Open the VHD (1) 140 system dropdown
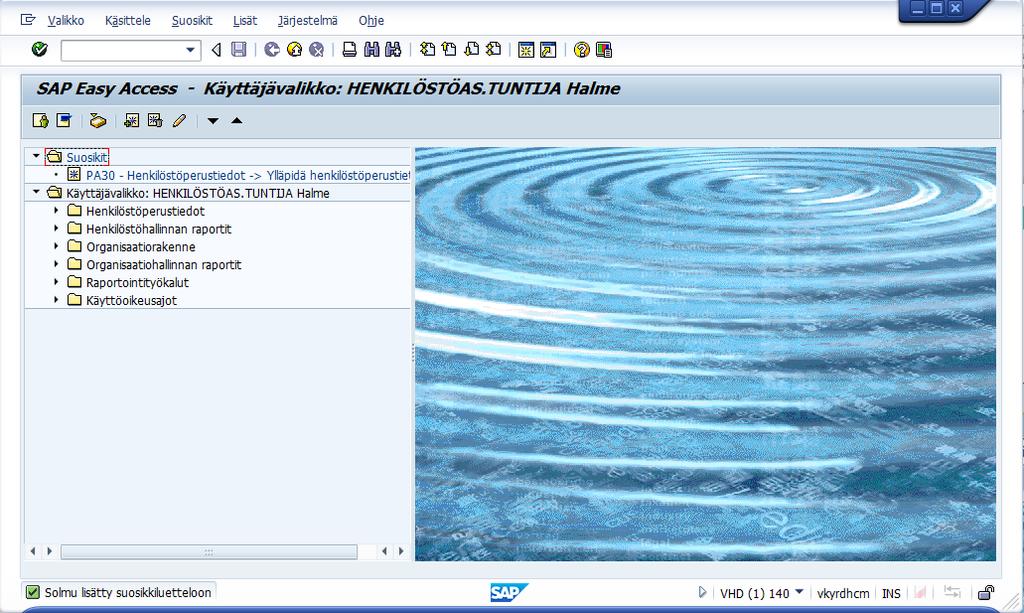Viewport: 1024px width, 613px height. tap(799, 592)
